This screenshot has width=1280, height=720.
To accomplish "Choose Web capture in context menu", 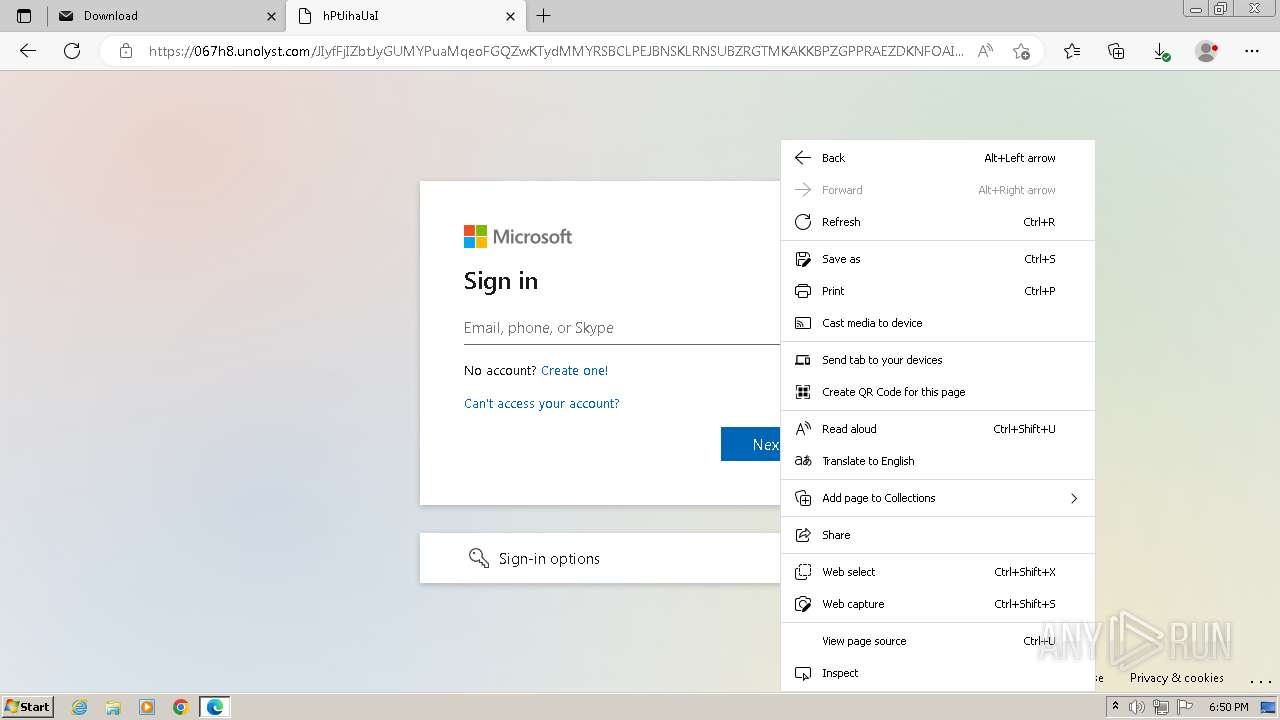I will pos(938,604).
